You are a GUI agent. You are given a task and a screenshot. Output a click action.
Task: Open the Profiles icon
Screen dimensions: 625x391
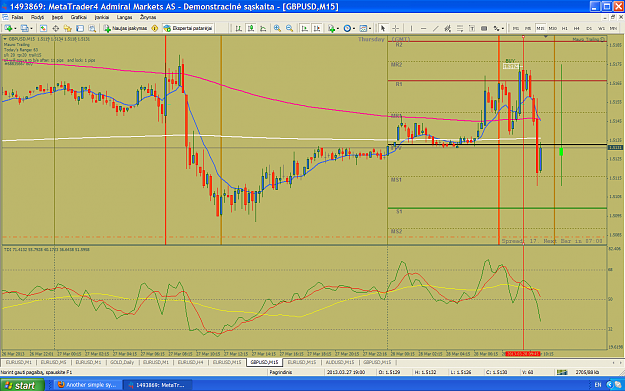(x=24, y=28)
